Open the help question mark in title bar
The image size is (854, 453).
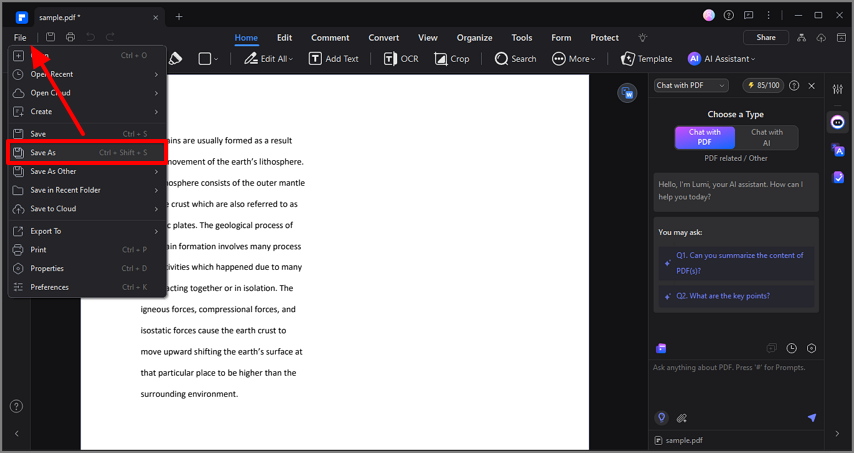[729, 15]
